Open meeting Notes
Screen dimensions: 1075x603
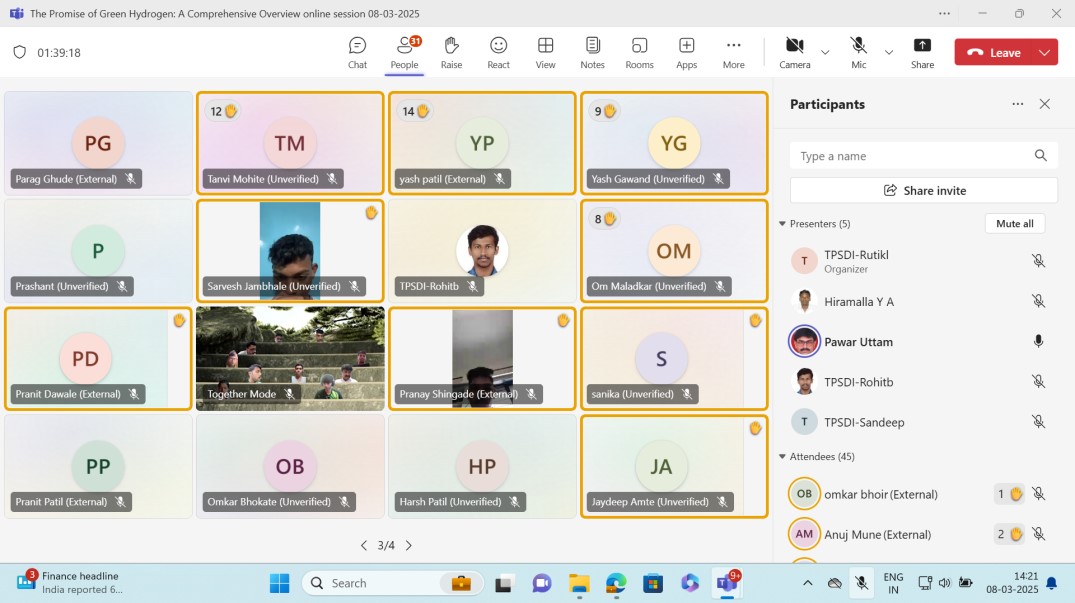[x=592, y=52]
